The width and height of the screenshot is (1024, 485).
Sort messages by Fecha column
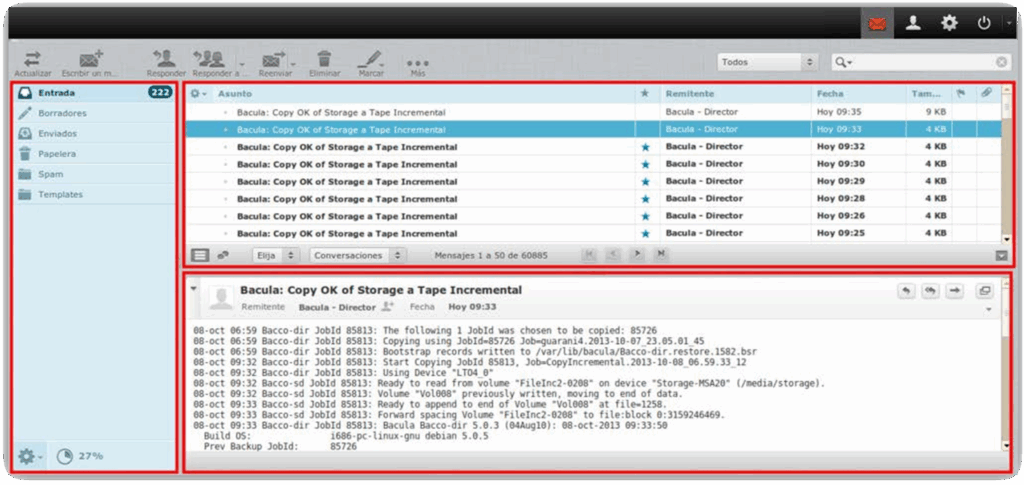830,94
